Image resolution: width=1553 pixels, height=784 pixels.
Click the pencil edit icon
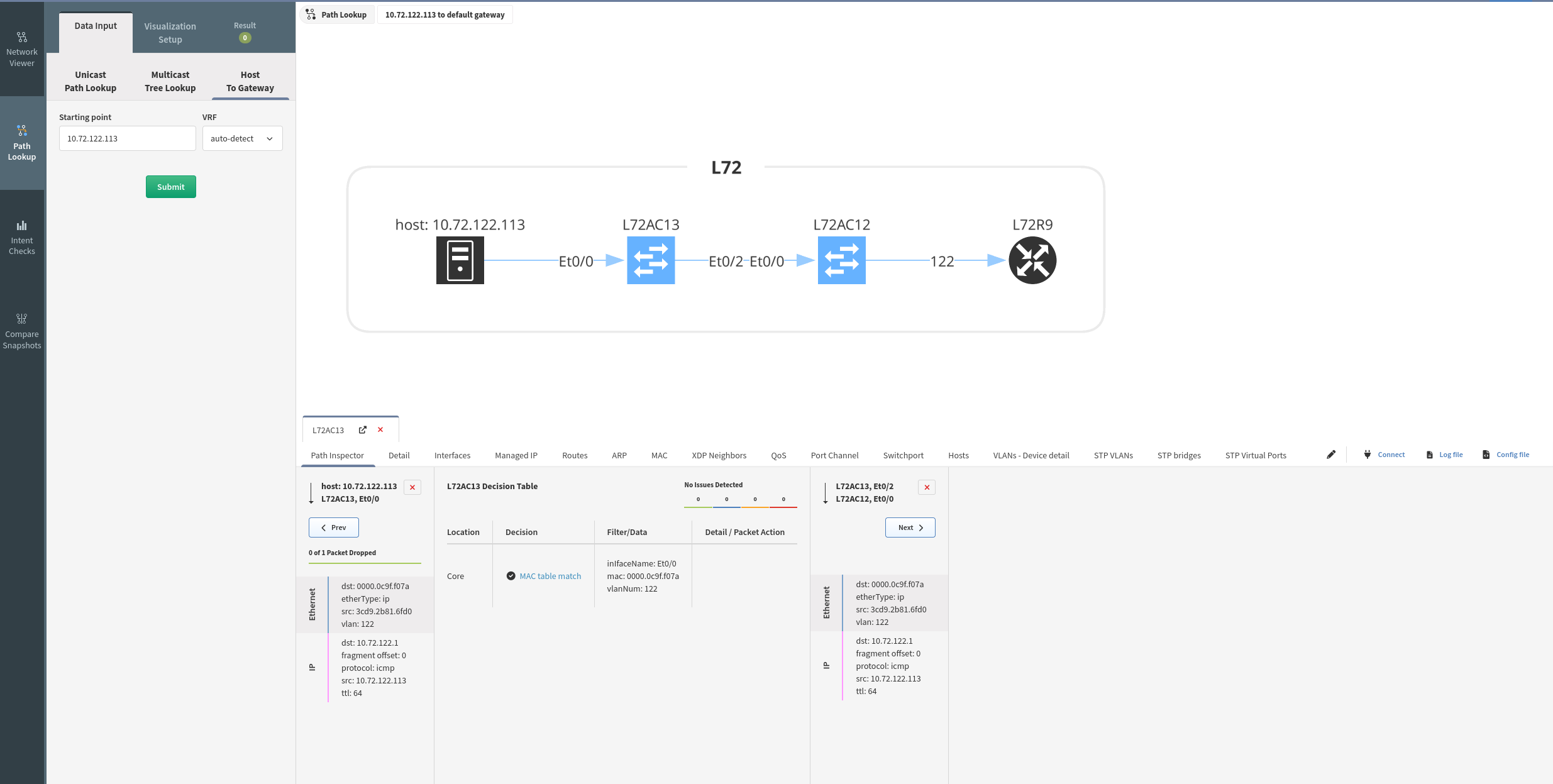[x=1331, y=455]
